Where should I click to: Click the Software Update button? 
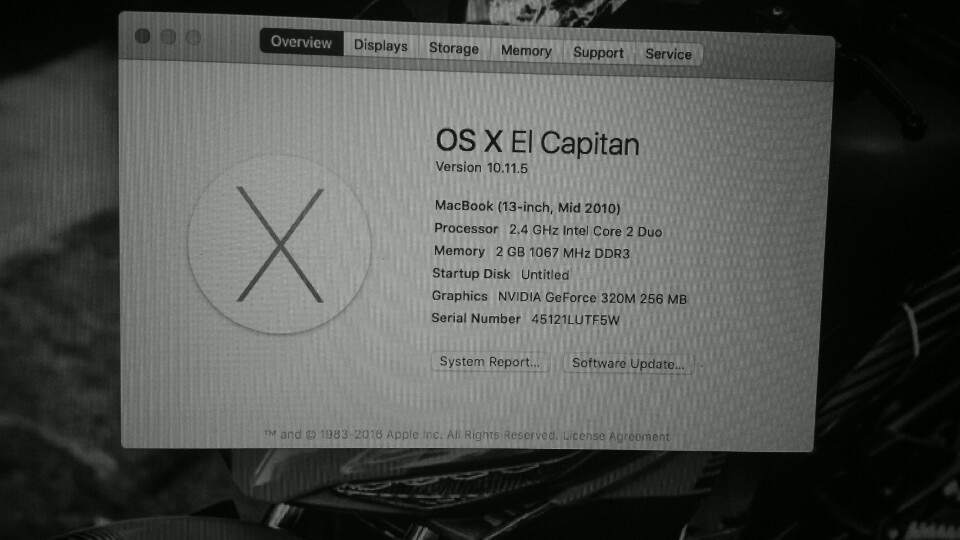tap(628, 364)
